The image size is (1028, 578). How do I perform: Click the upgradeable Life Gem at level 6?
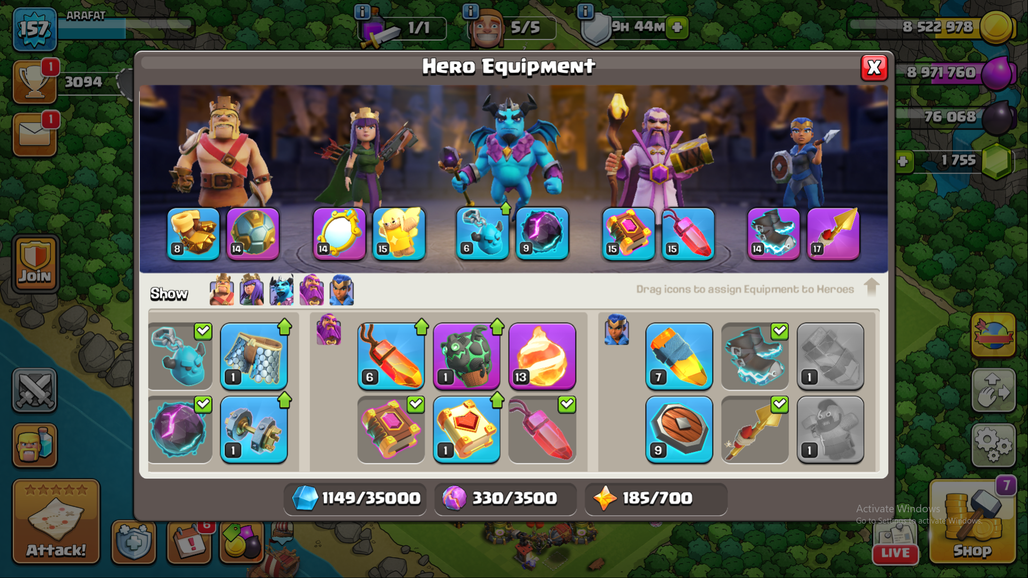click(391, 356)
